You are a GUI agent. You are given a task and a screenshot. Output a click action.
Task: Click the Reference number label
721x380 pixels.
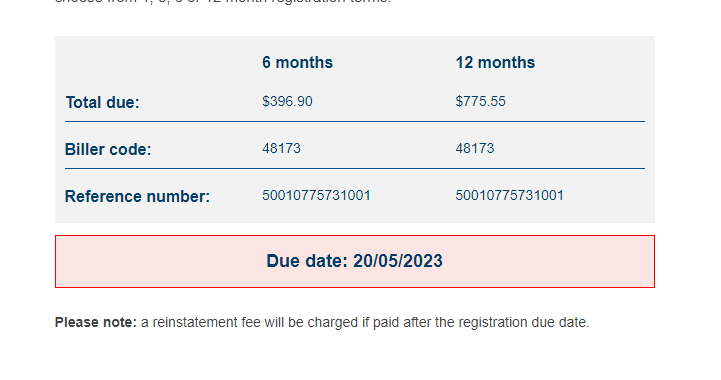pyautogui.click(x=137, y=196)
